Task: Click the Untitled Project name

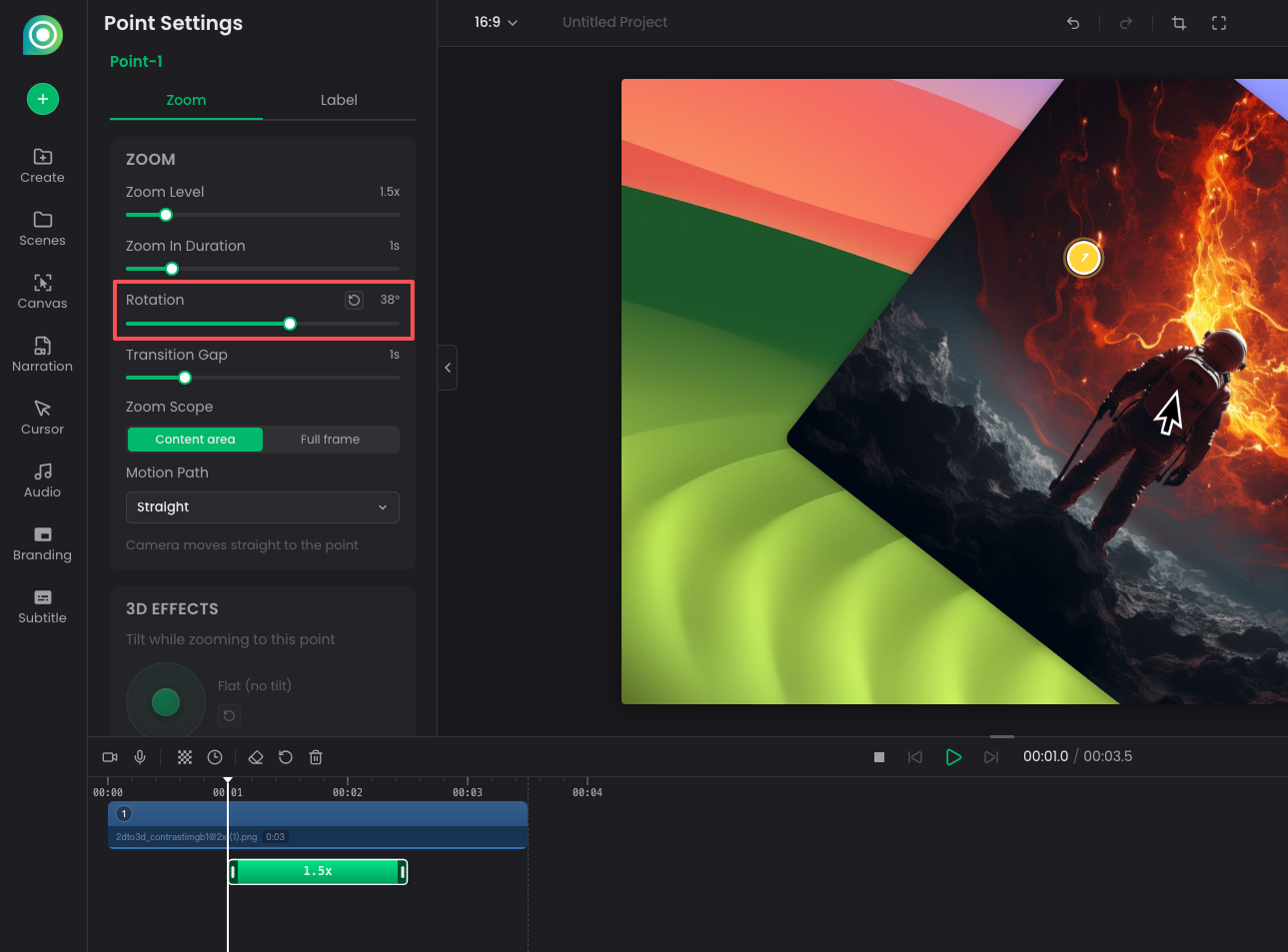Action: pyautogui.click(x=615, y=22)
